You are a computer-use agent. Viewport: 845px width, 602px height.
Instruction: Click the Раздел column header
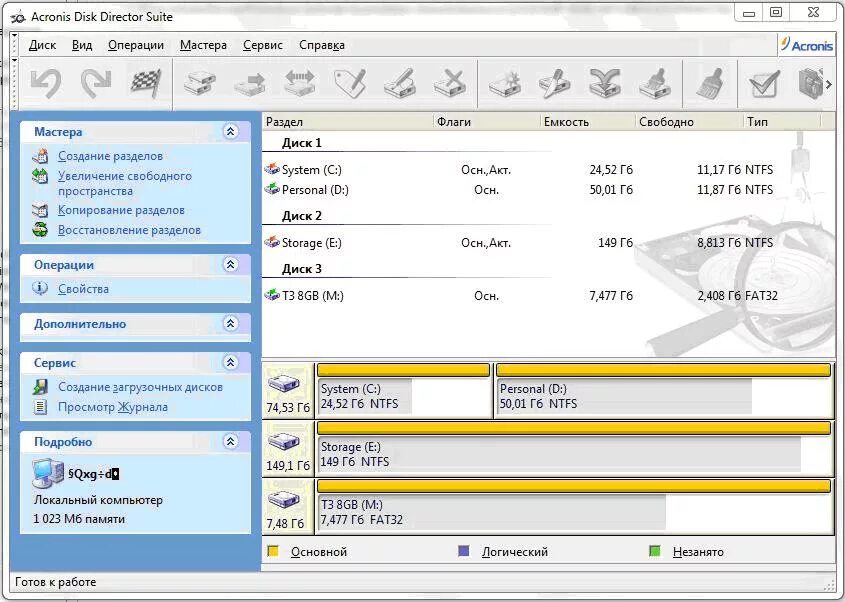click(x=348, y=122)
